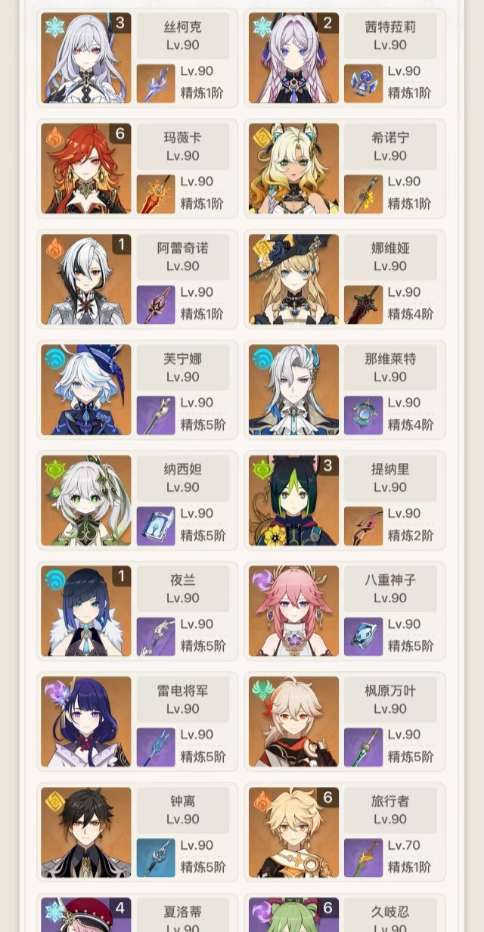Select Mavuika's weapon icon

pos(156,194)
